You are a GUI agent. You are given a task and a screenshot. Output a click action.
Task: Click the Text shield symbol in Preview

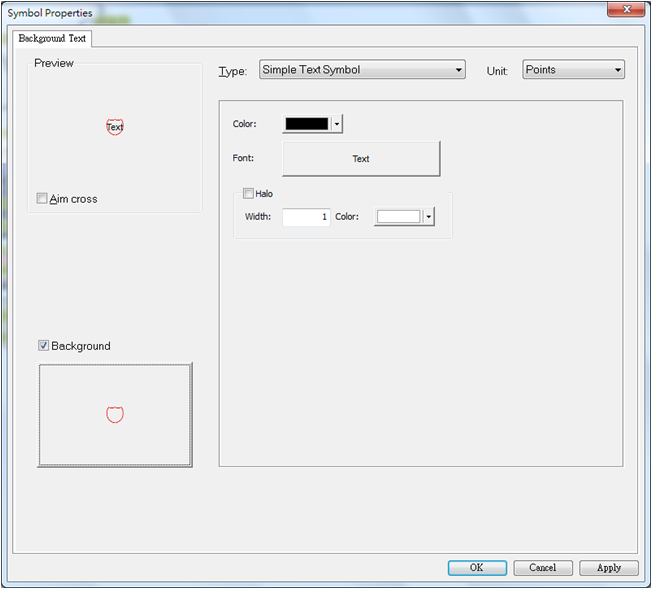click(115, 127)
